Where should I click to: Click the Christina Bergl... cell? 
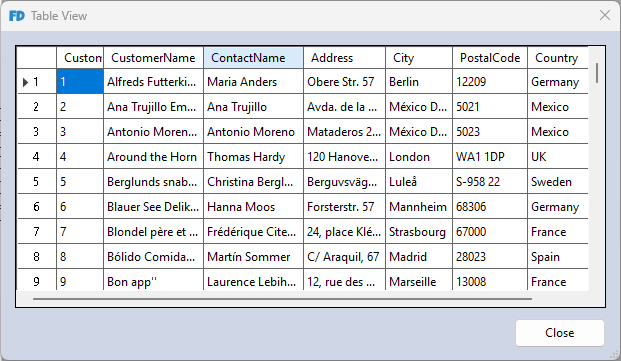tap(253, 182)
